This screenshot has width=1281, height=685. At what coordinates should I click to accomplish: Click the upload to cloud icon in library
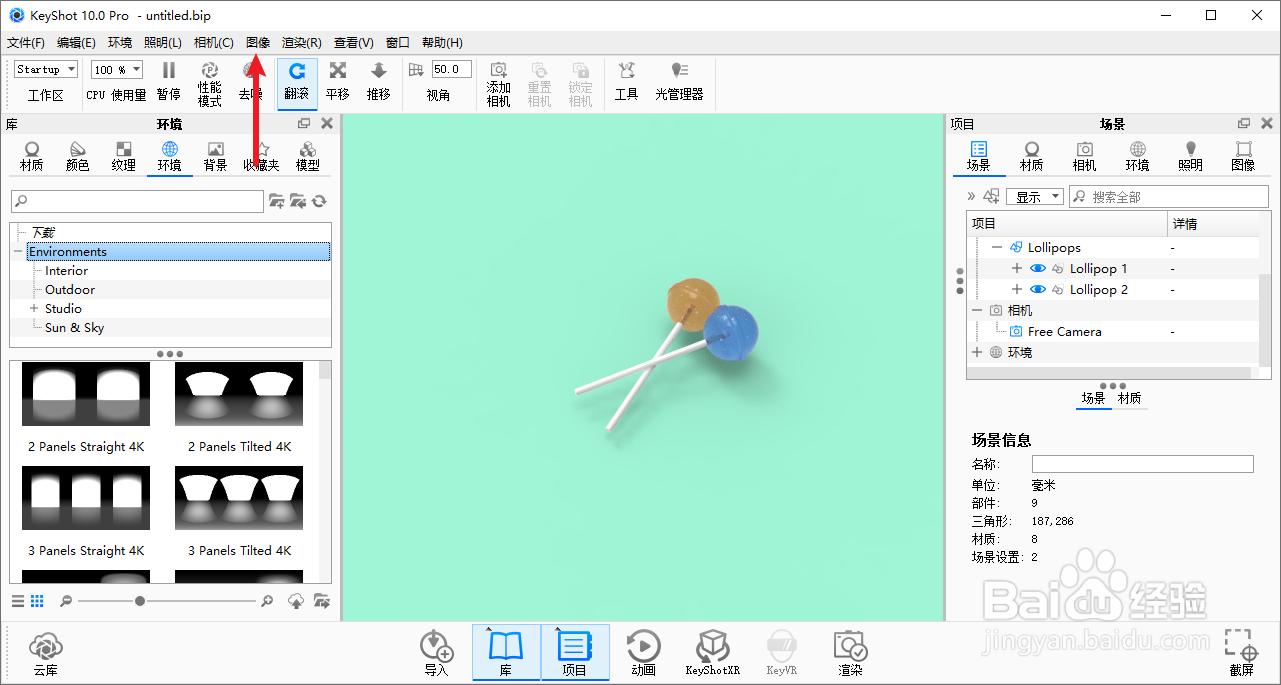[x=296, y=601]
